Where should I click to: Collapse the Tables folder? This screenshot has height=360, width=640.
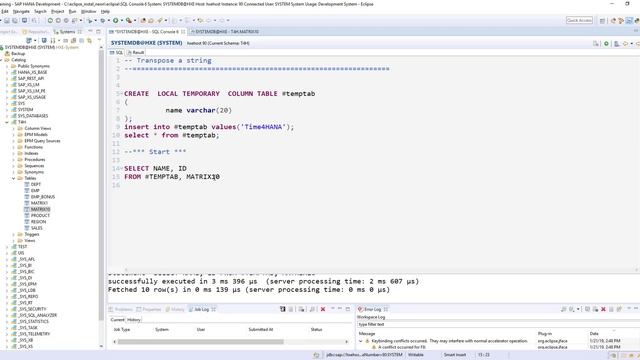point(14,178)
